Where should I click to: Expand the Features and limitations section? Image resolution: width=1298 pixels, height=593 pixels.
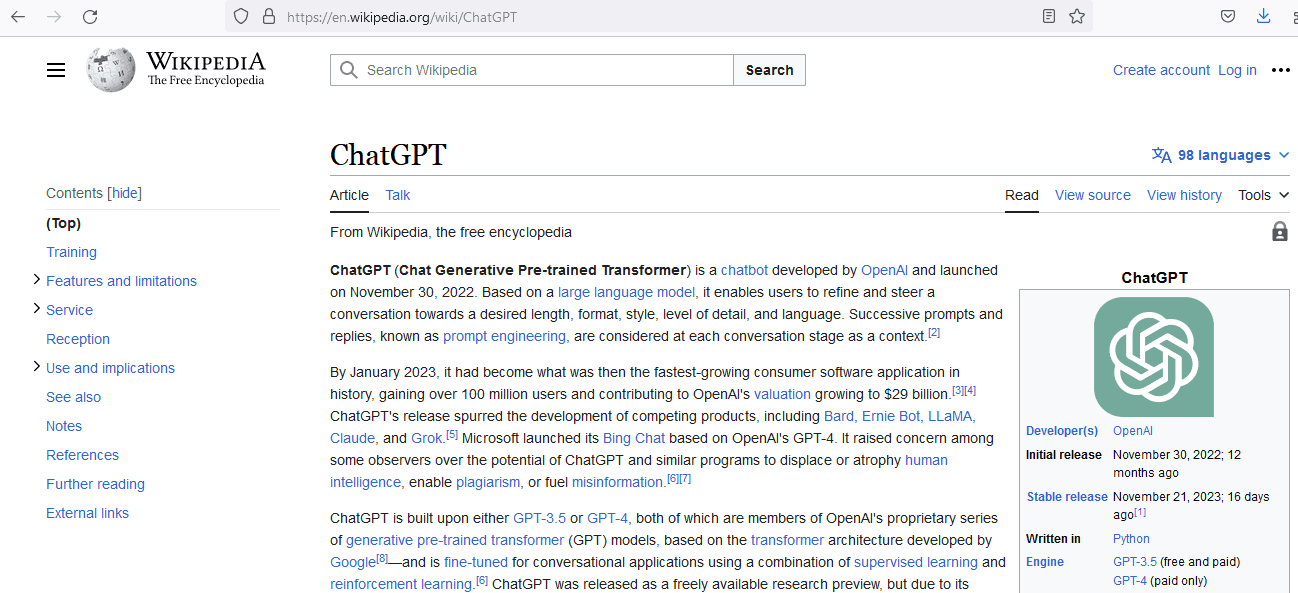(x=37, y=280)
